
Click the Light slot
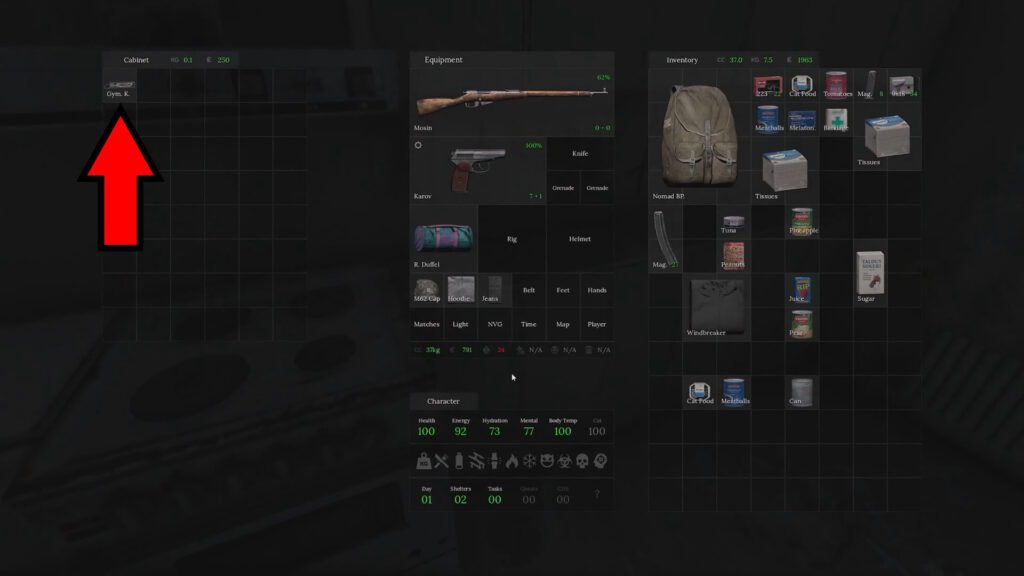(460, 324)
